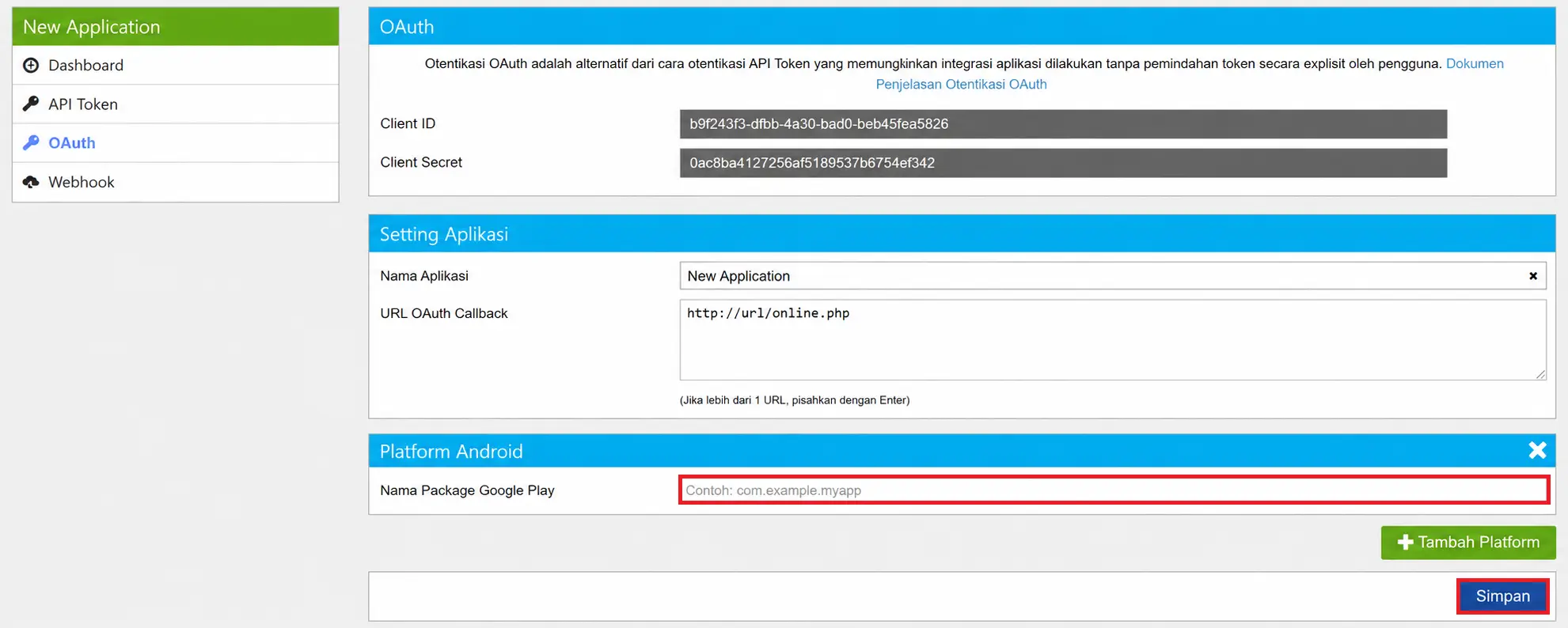Click the Webhook cloud icon

click(31, 182)
